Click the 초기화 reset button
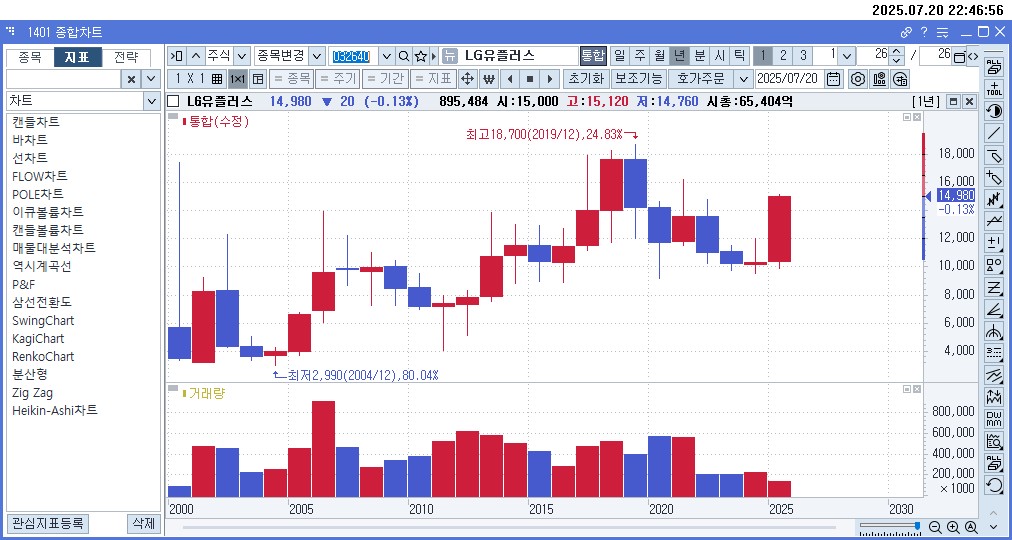This screenshot has height=540, width=1012. click(586, 79)
